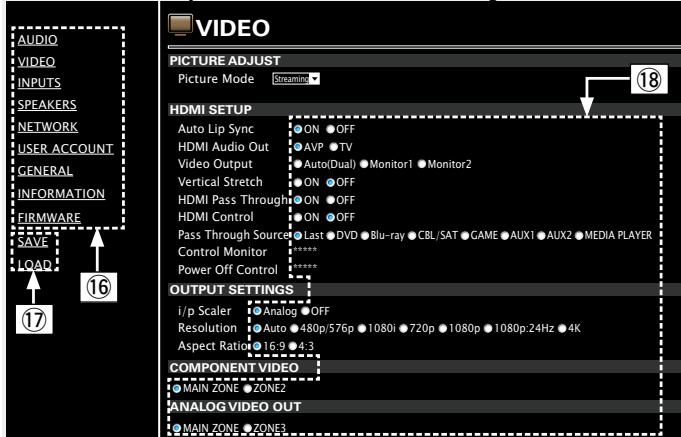Select MAIN ZONE under Analog Video Out
The height and width of the screenshot is (437, 681).
coord(177,428)
